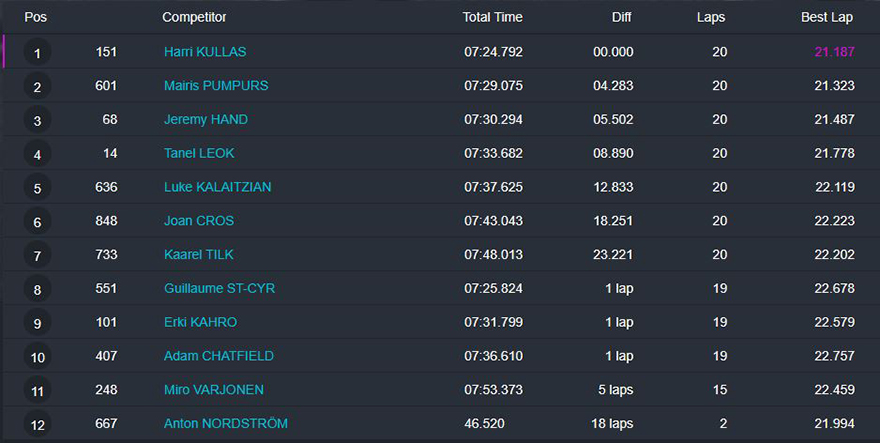Sort by Total Time column header
Screen dimensions: 880x443
point(492,17)
